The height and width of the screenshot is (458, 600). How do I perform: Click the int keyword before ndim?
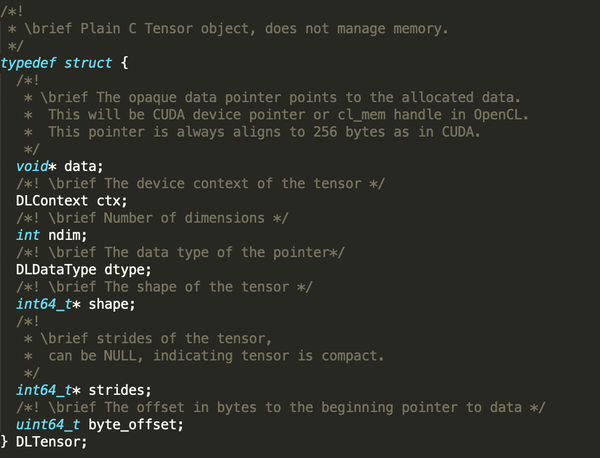(x=28, y=234)
